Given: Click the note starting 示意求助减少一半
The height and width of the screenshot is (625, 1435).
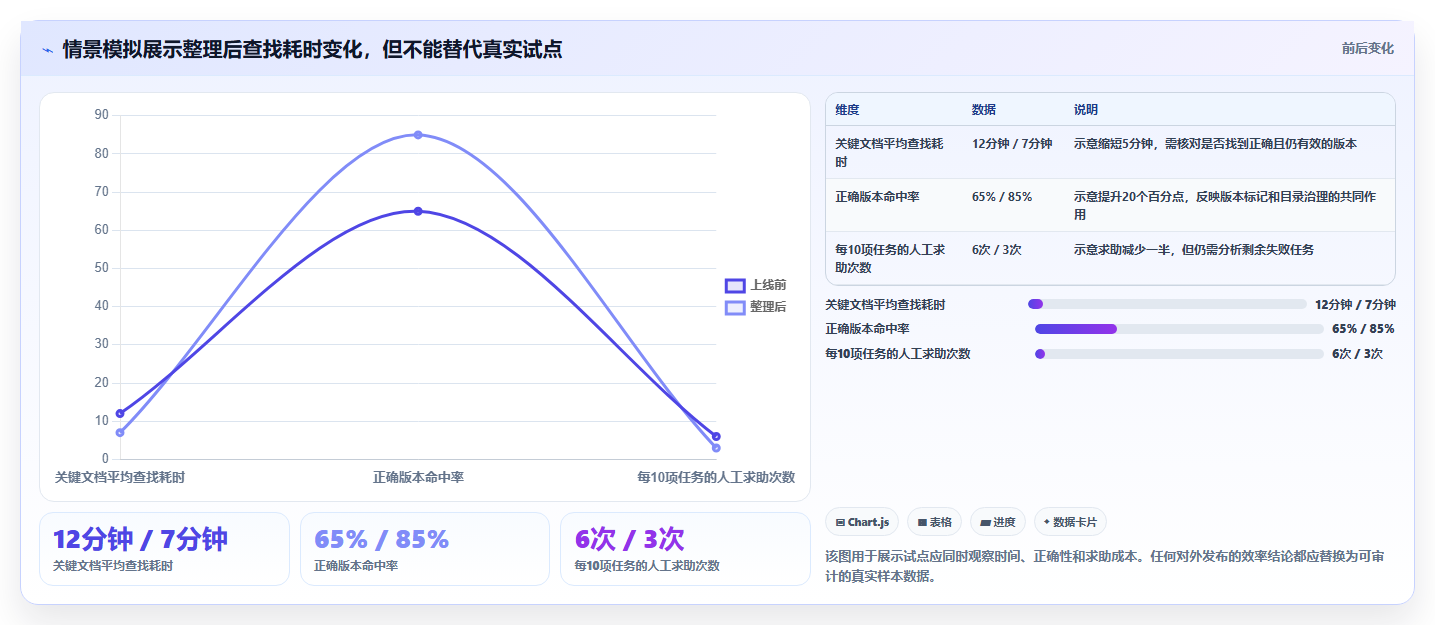Looking at the screenshot, I should point(1194,250).
